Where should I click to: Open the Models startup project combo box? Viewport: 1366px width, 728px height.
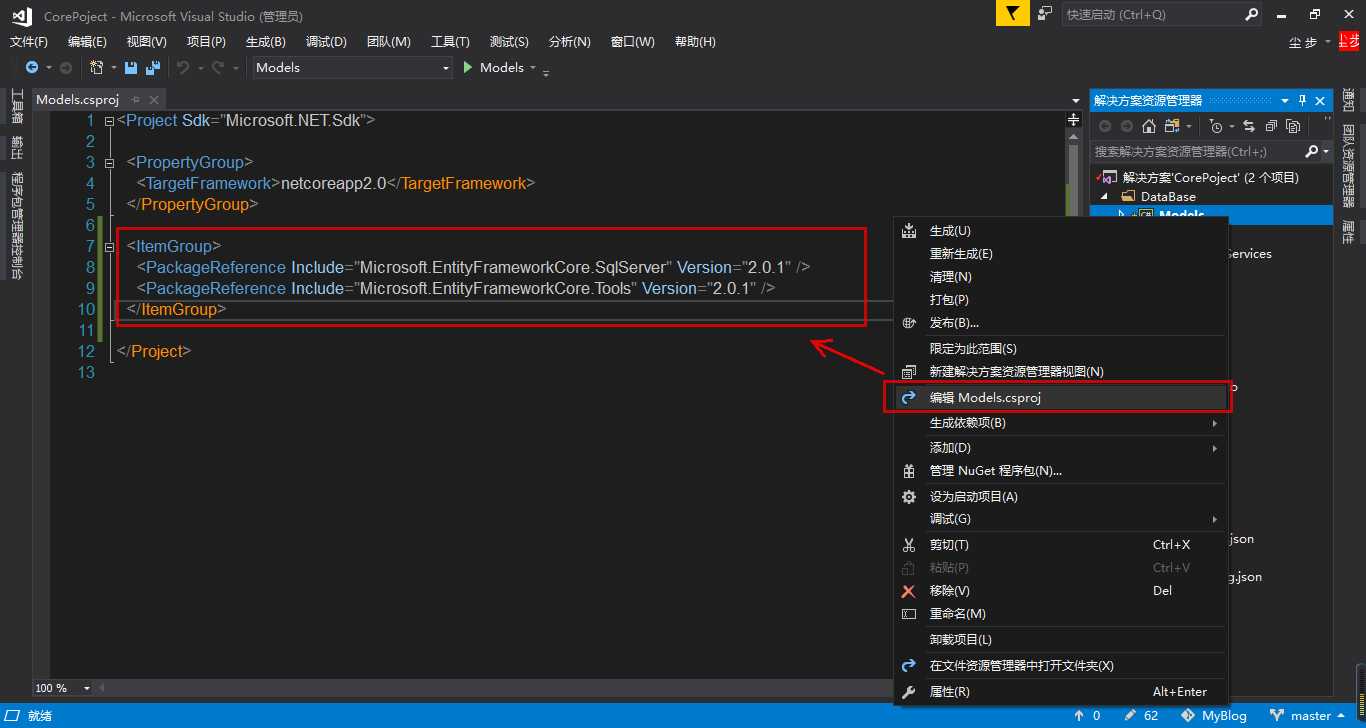[x=351, y=67]
